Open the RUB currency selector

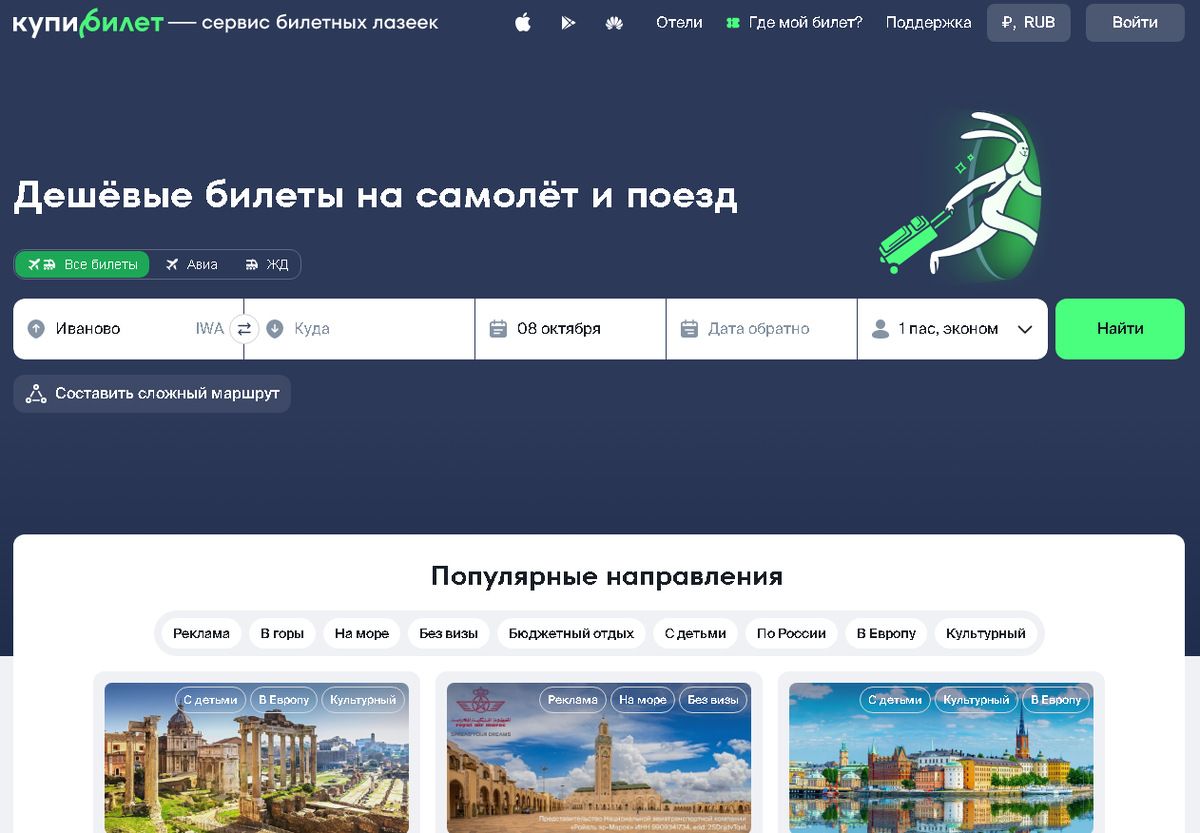pyautogui.click(x=1028, y=22)
